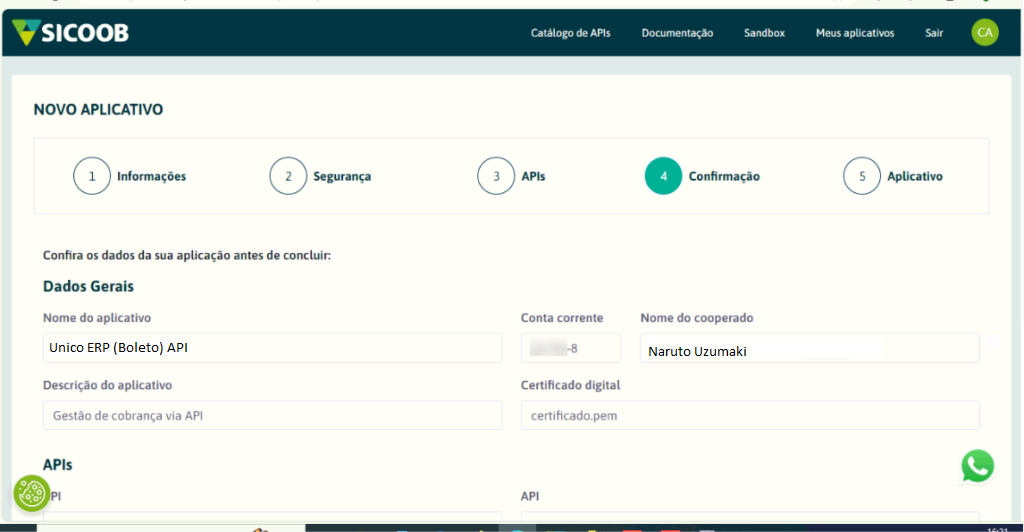Click the Aplicativo step label
1024x532 pixels.
click(x=915, y=176)
